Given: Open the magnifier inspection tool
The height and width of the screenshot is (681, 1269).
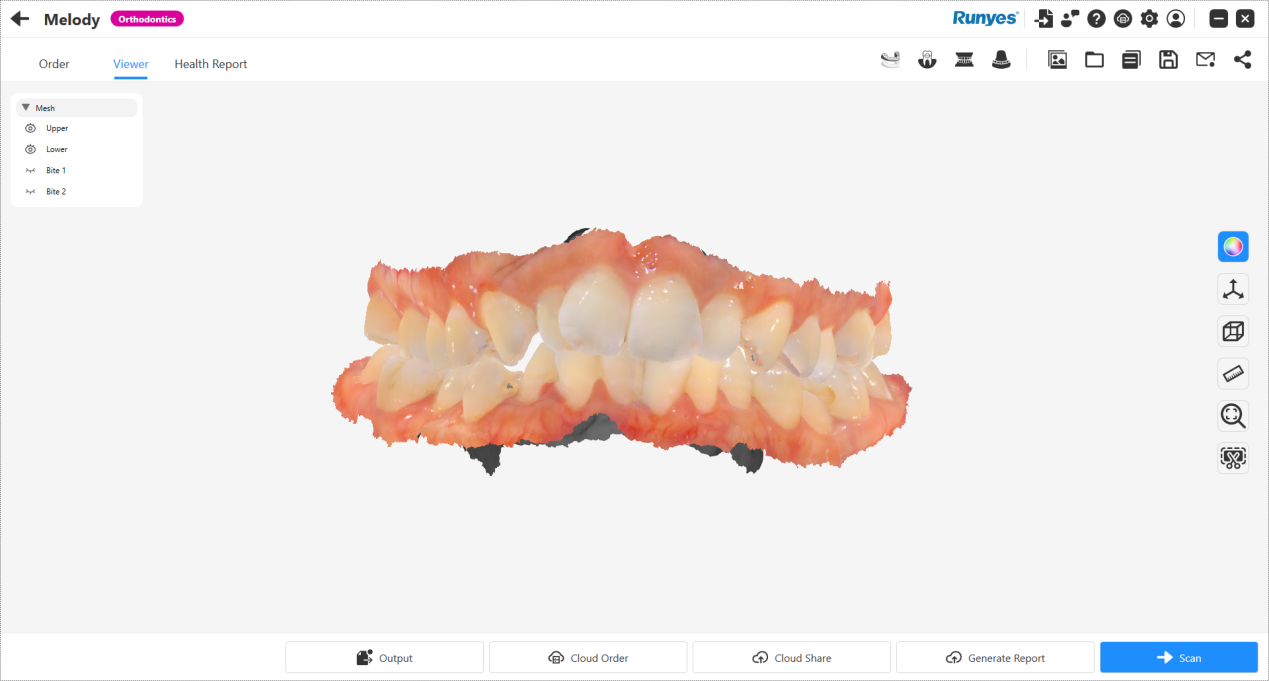Looking at the screenshot, I should tap(1233, 416).
